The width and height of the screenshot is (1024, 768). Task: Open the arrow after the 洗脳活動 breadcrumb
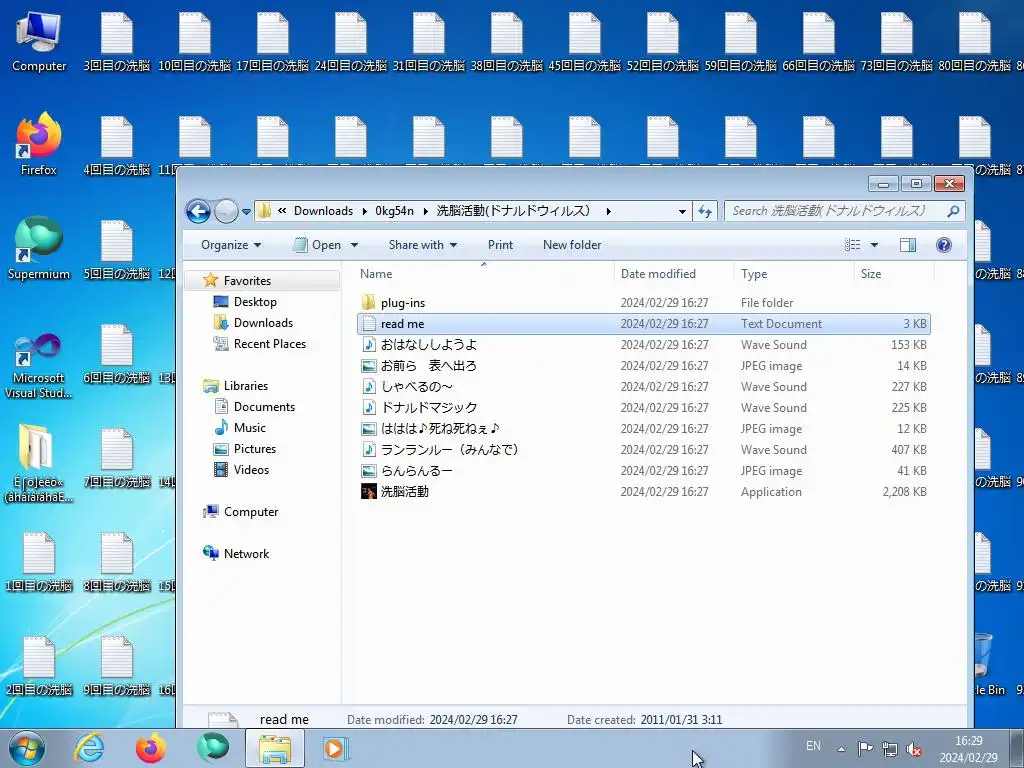pyautogui.click(x=608, y=211)
